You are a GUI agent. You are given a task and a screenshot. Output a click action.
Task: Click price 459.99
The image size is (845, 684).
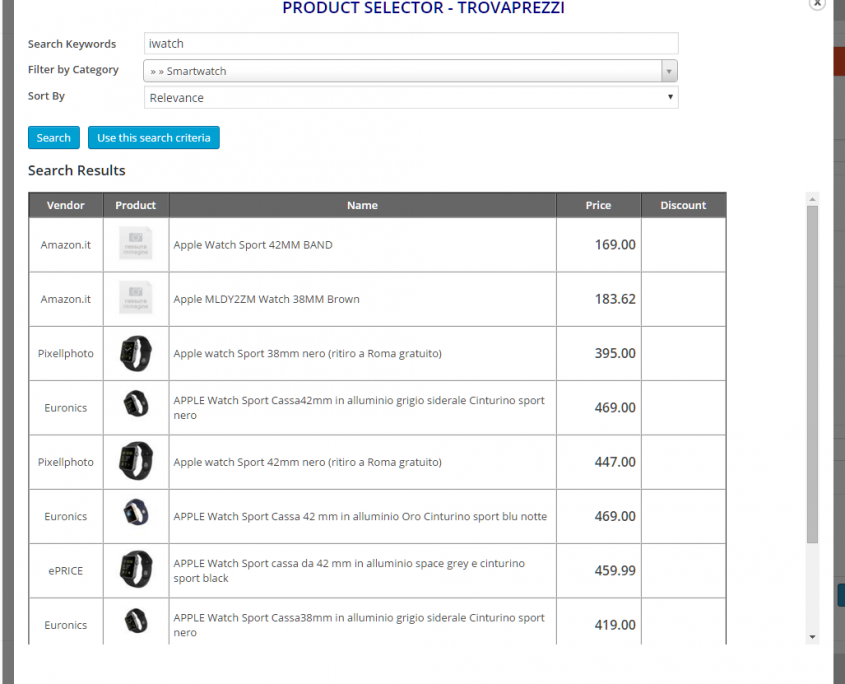click(615, 570)
